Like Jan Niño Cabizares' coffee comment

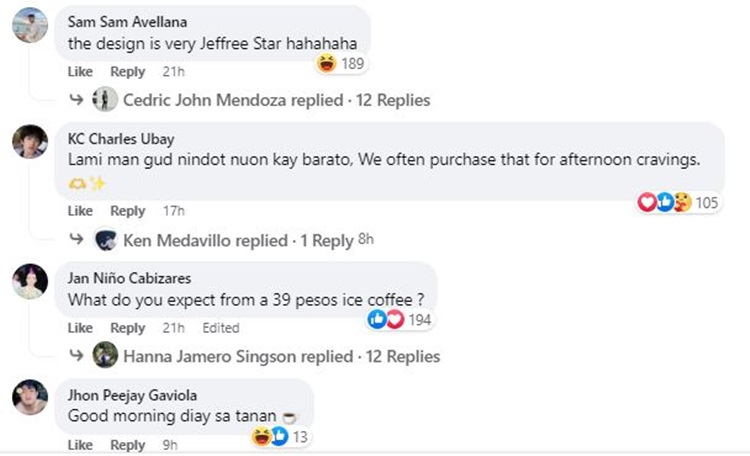click(x=80, y=328)
